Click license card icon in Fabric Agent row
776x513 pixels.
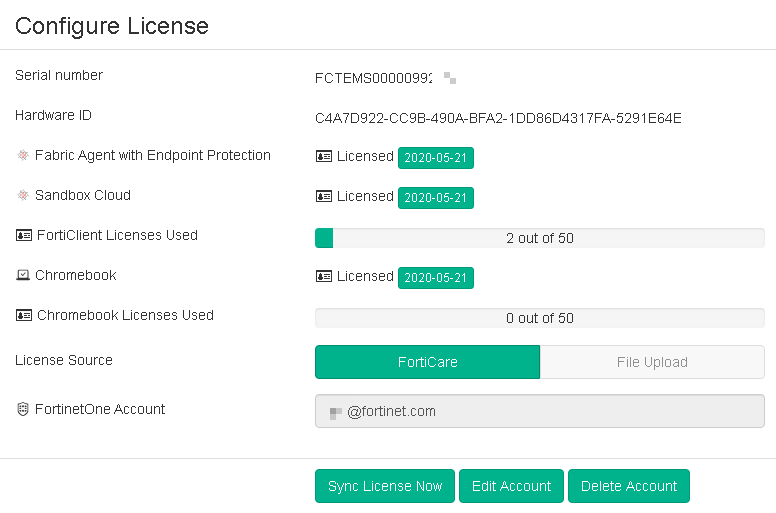click(324, 156)
